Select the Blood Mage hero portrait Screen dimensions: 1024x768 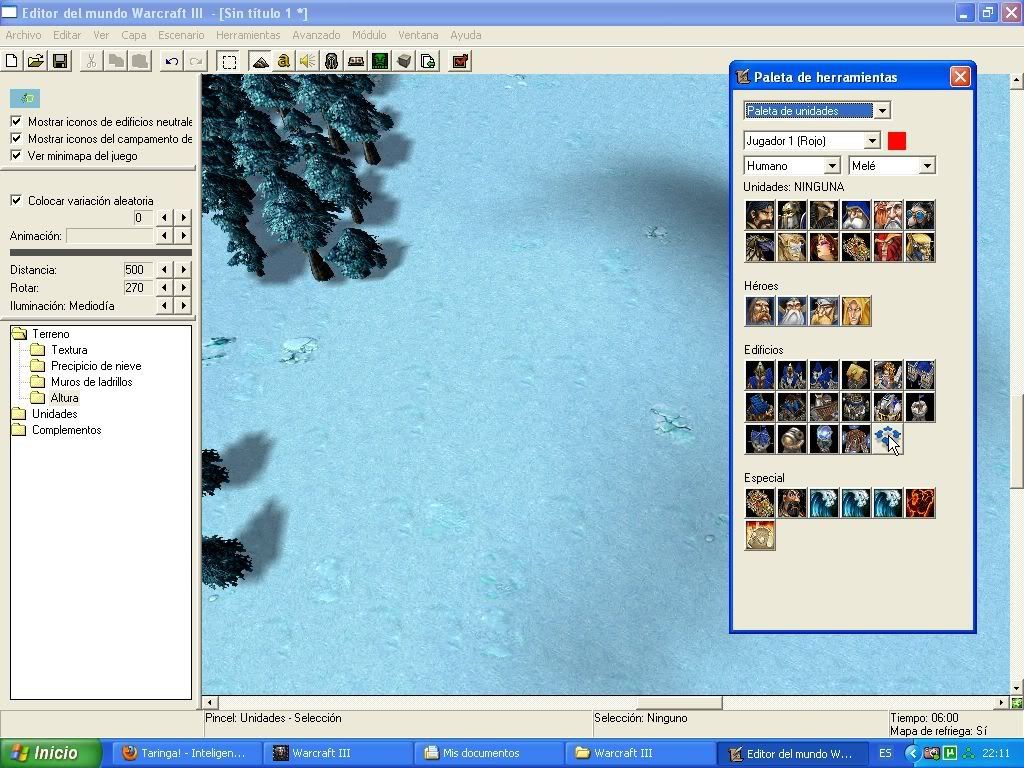tap(856, 311)
